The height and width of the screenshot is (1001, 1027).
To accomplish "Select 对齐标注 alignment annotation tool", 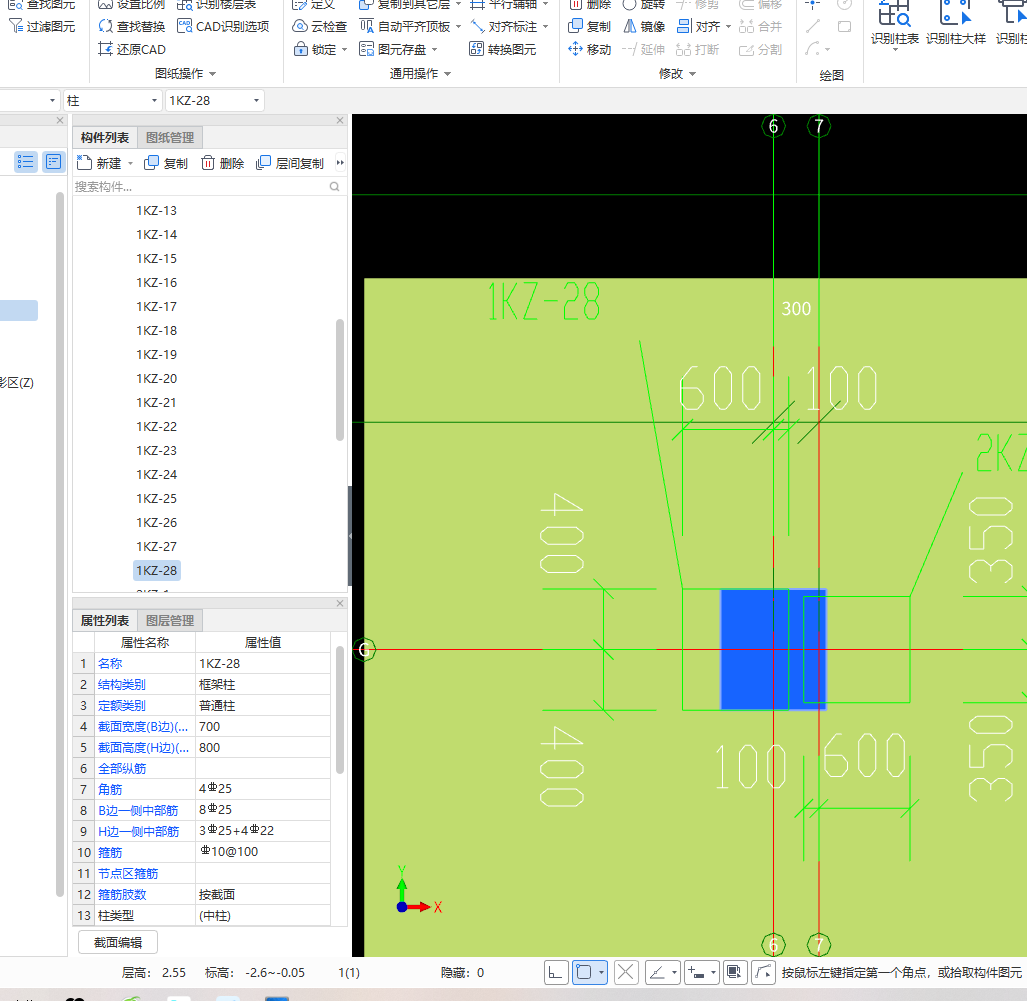I will [x=504, y=26].
